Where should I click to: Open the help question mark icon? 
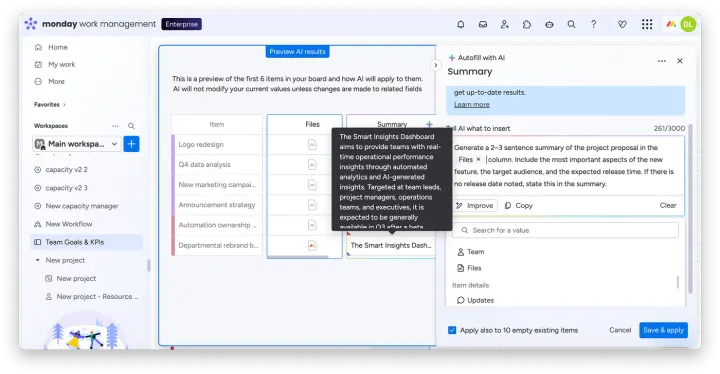(x=593, y=24)
